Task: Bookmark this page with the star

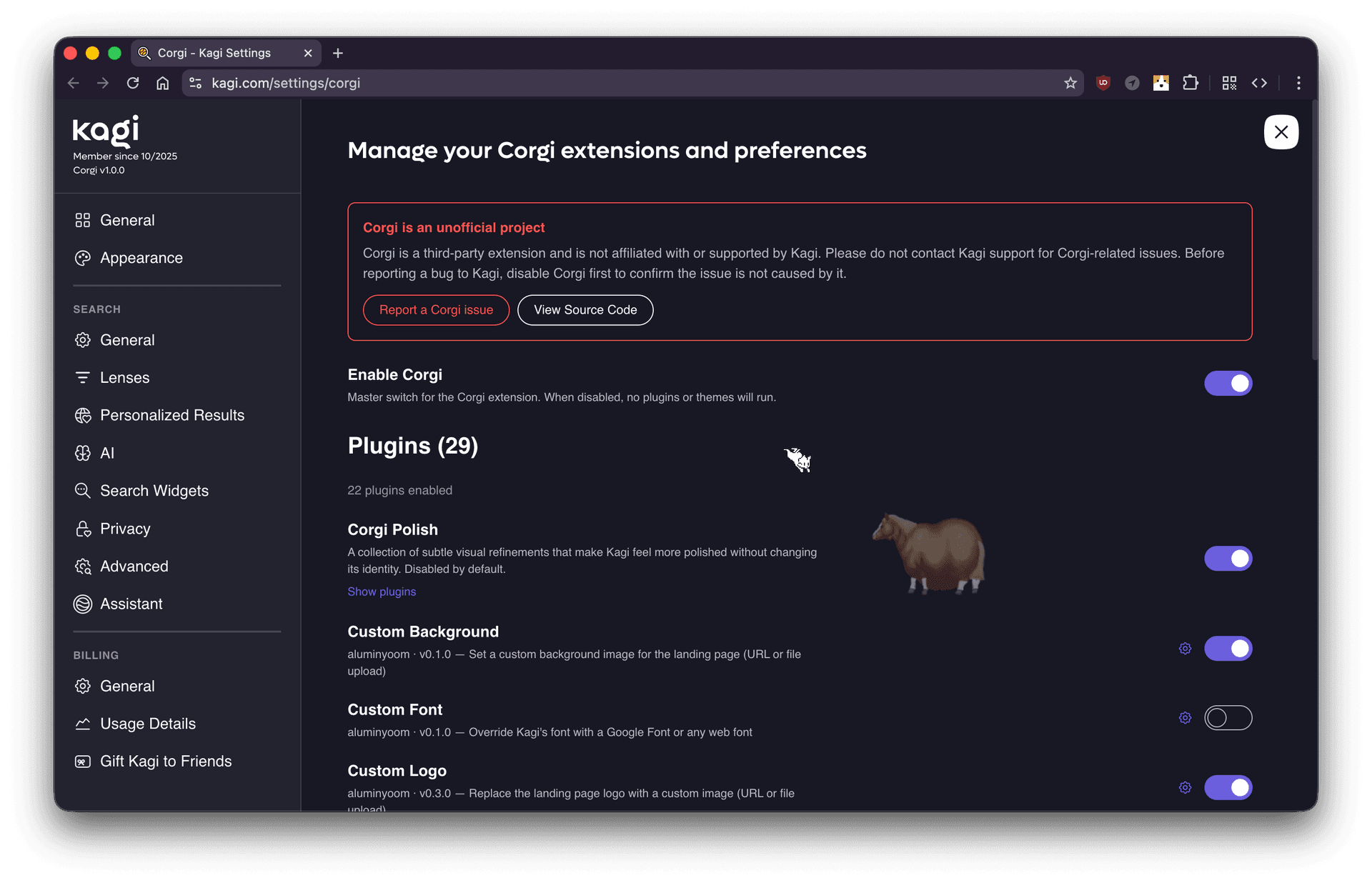Action: pos(1070,83)
